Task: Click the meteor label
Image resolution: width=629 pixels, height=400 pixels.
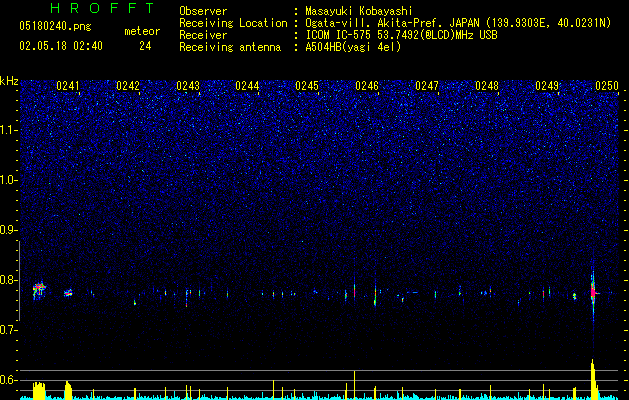Action: 142,31
